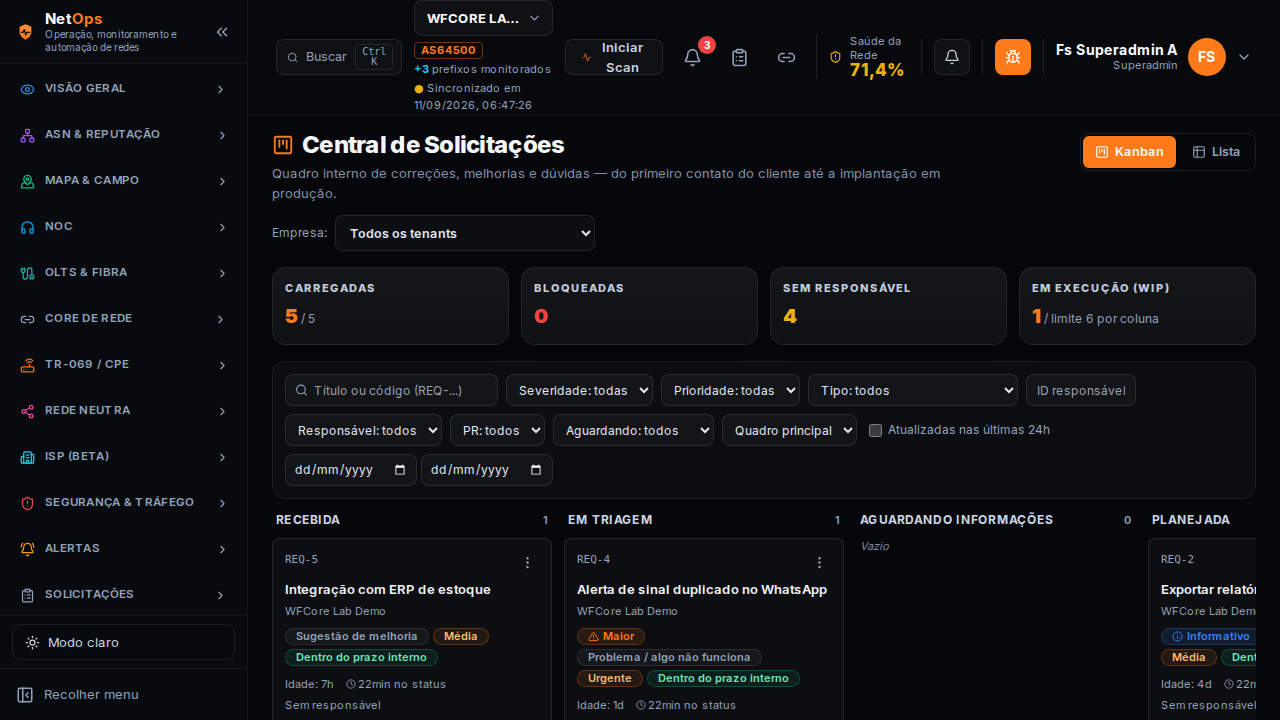Click the Recolher menu panel icon

[x=26, y=694]
